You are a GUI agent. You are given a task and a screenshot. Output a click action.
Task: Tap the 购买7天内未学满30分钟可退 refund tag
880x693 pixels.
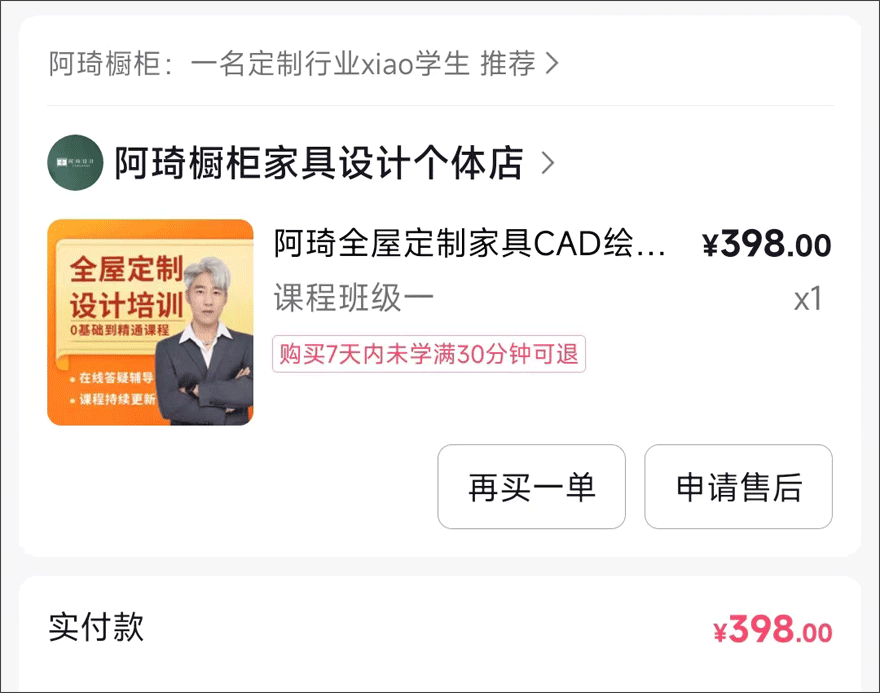tap(429, 354)
